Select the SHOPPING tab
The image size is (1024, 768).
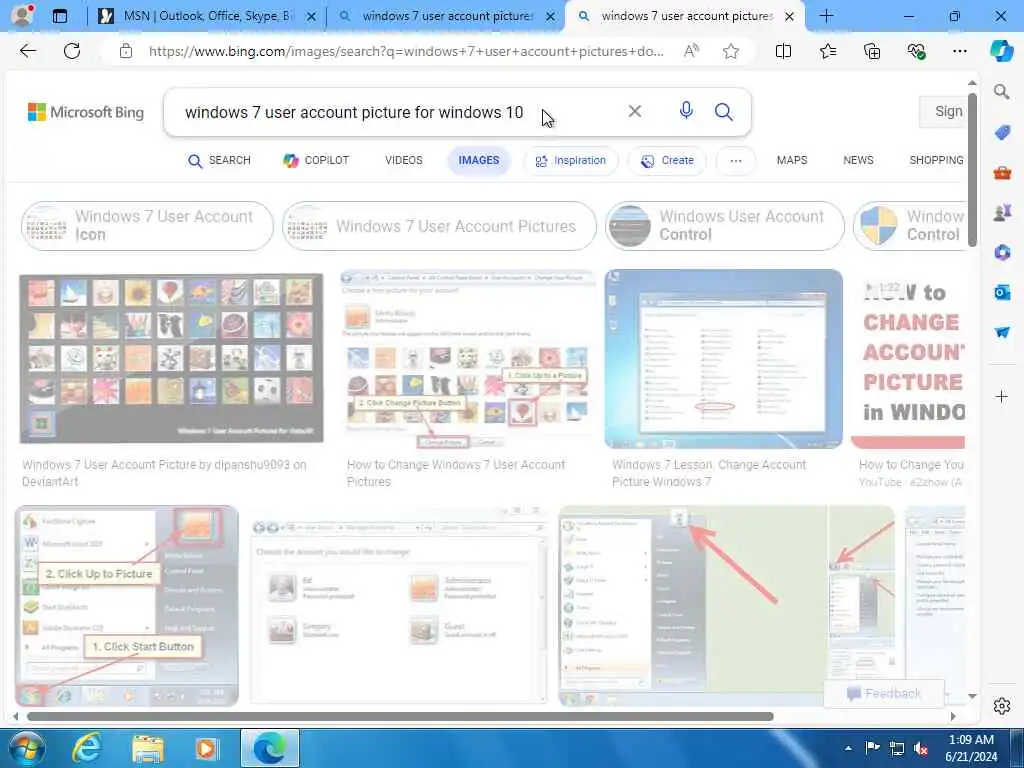coord(936,160)
